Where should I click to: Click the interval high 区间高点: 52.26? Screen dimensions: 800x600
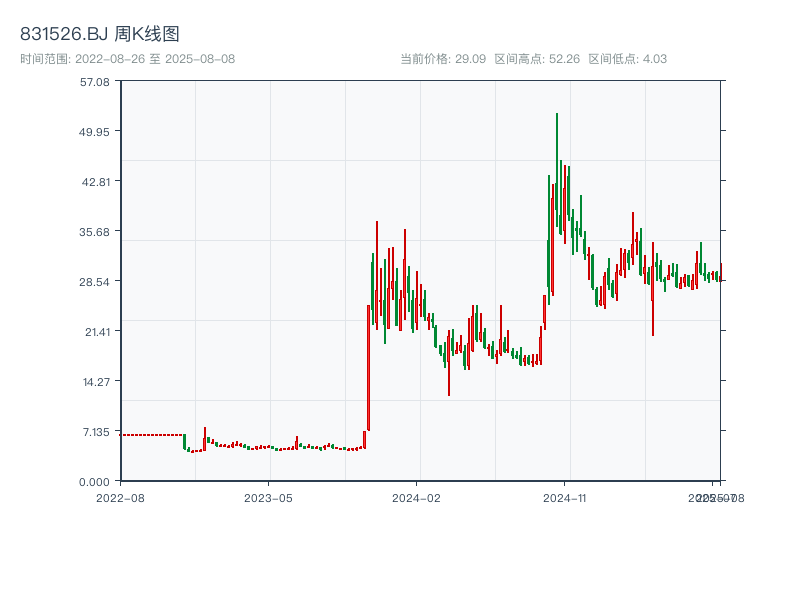pyautogui.click(x=537, y=59)
